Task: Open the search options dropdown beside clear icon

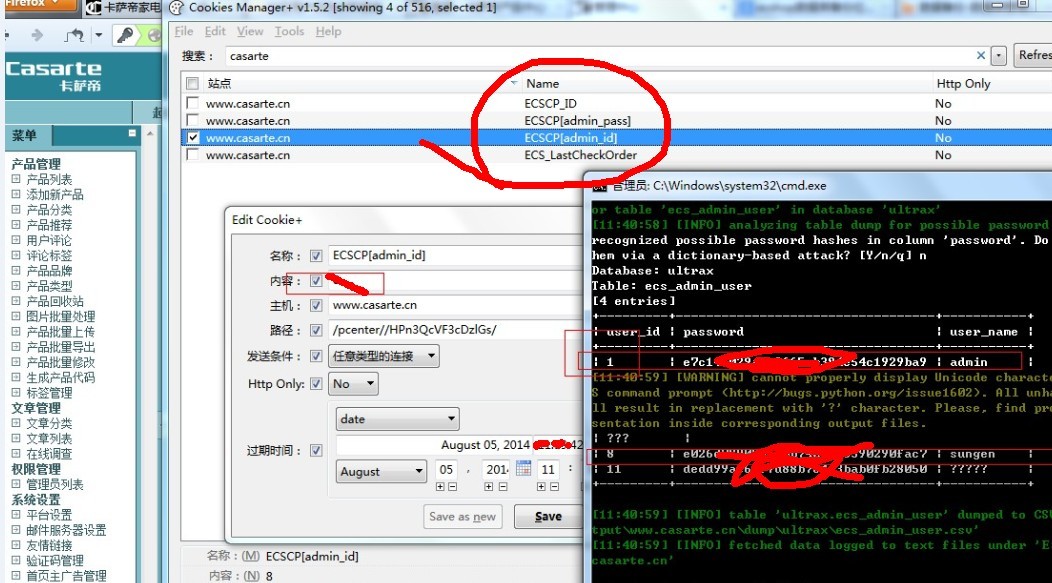Action: pos(999,56)
